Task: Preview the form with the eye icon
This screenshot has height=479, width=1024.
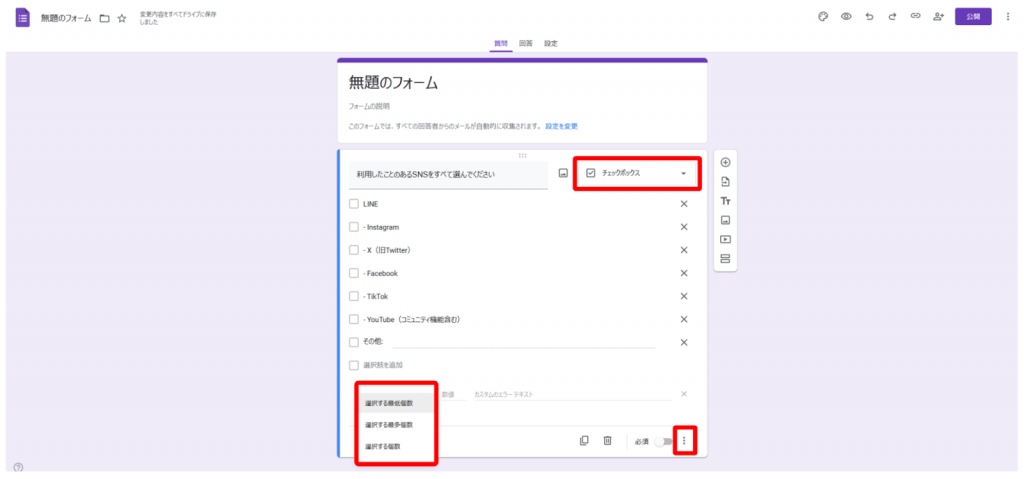Action: click(x=846, y=17)
